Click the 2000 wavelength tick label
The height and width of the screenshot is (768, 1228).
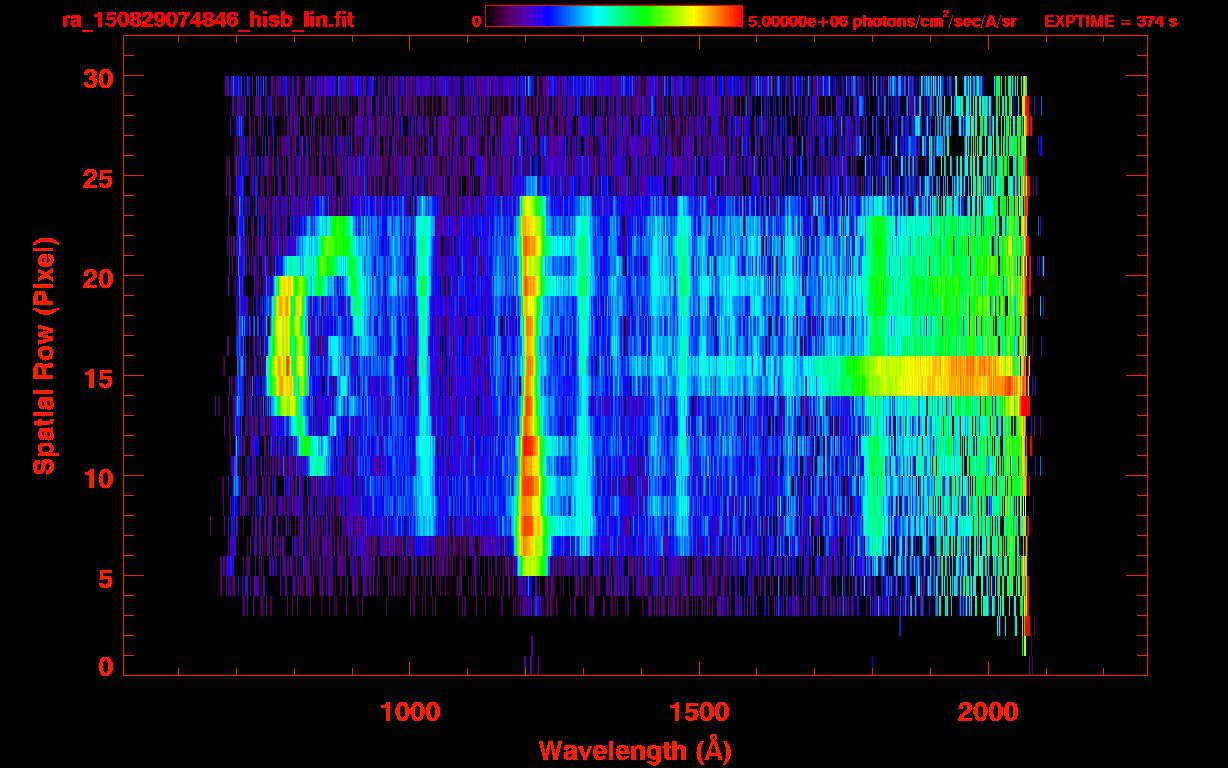coord(987,712)
